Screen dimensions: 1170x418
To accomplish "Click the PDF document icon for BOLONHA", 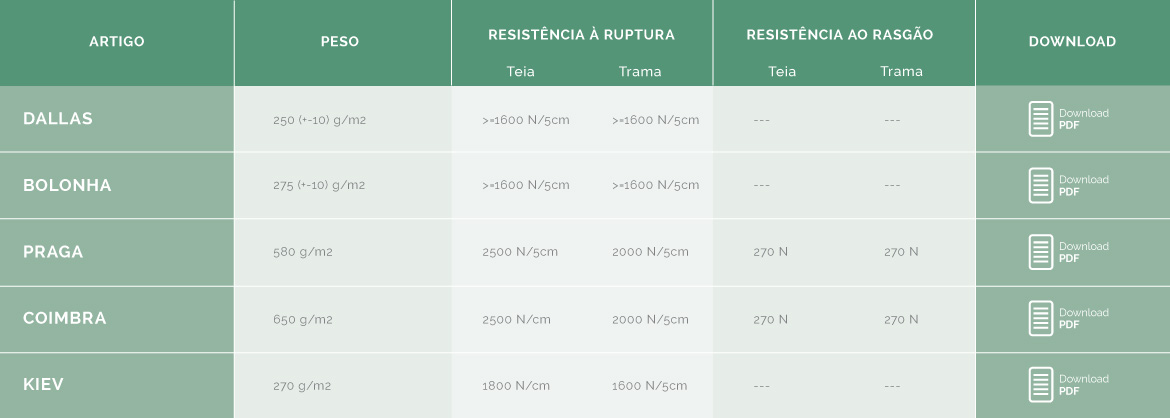I will [1041, 185].
